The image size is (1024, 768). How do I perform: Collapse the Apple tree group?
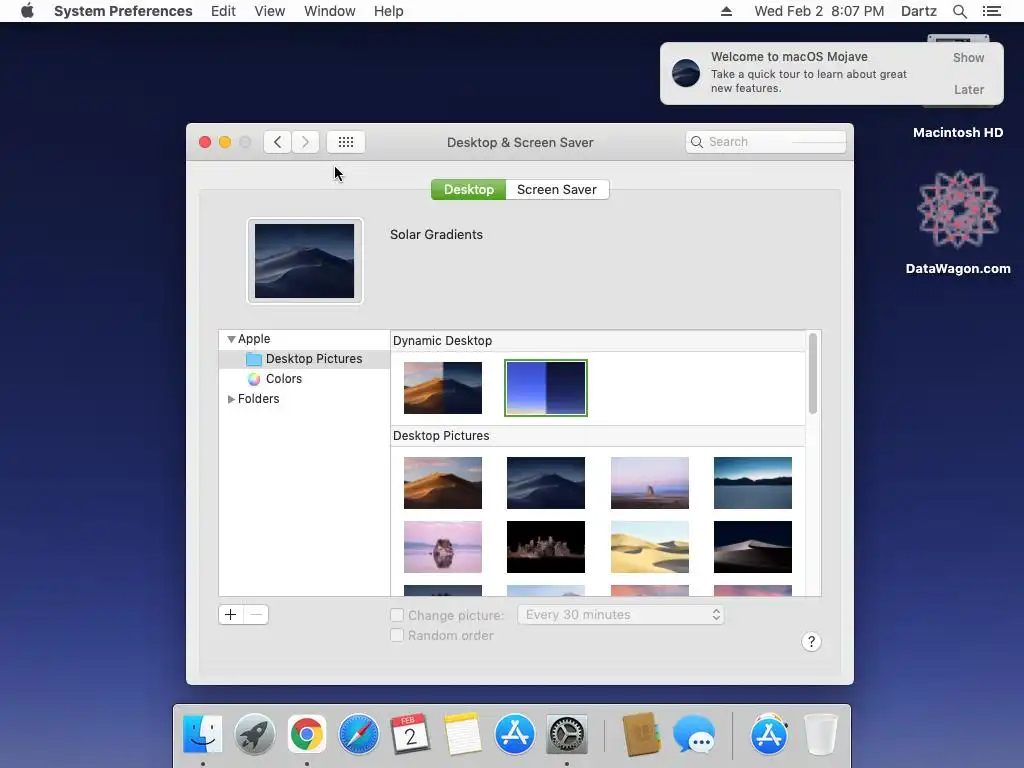click(x=231, y=339)
